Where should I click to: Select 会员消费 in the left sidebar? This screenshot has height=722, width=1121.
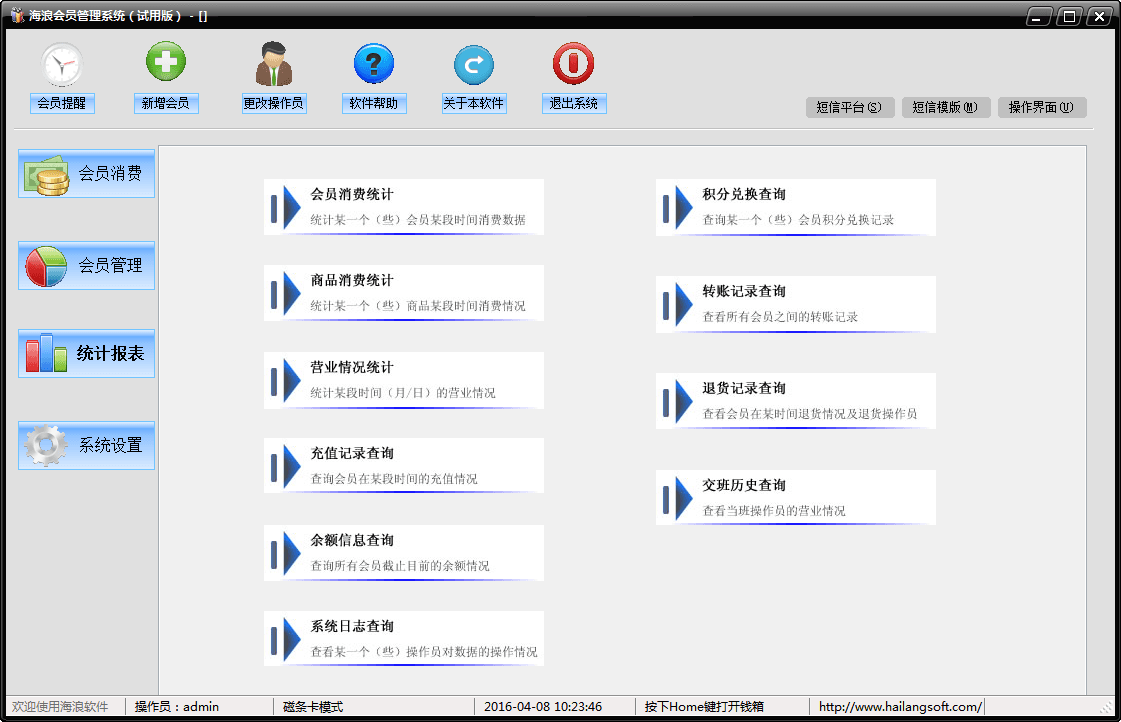pyautogui.click(x=87, y=174)
